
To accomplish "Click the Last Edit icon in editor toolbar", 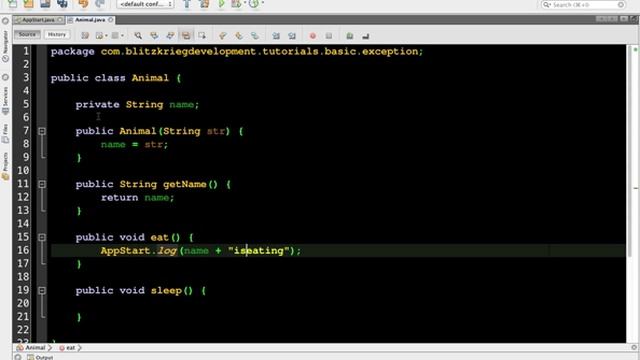I will pos(85,36).
